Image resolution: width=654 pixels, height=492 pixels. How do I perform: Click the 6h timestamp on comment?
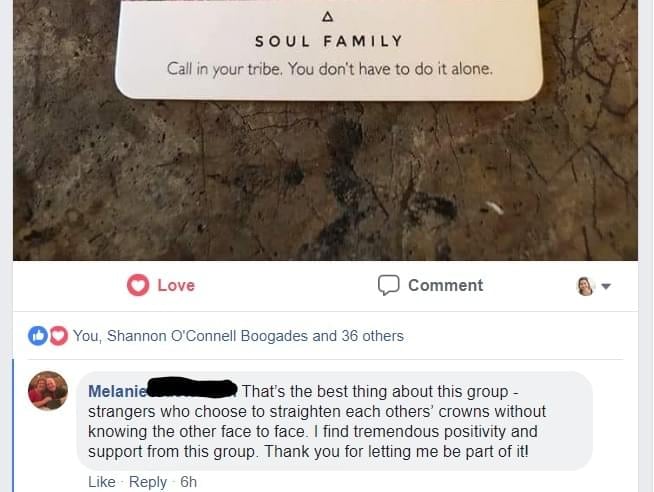coord(189,482)
